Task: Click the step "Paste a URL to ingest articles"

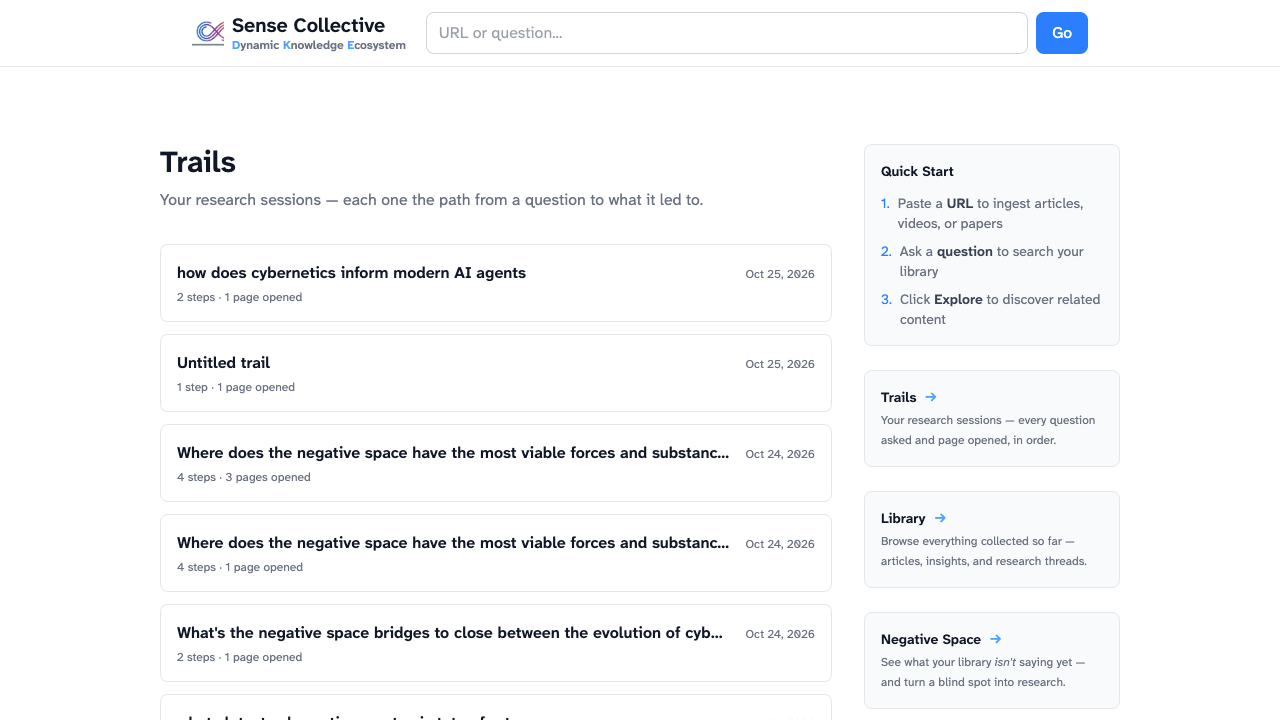Action: coord(990,213)
